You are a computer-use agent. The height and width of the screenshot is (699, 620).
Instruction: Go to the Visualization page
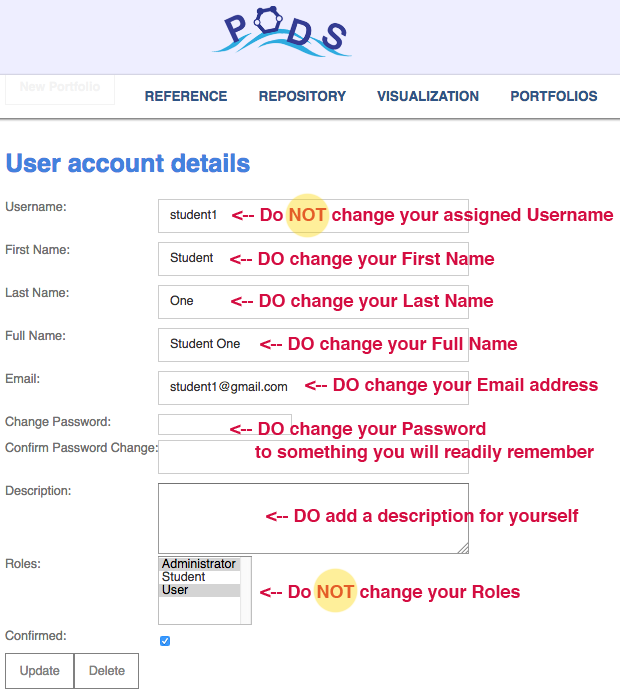pos(428,97)
